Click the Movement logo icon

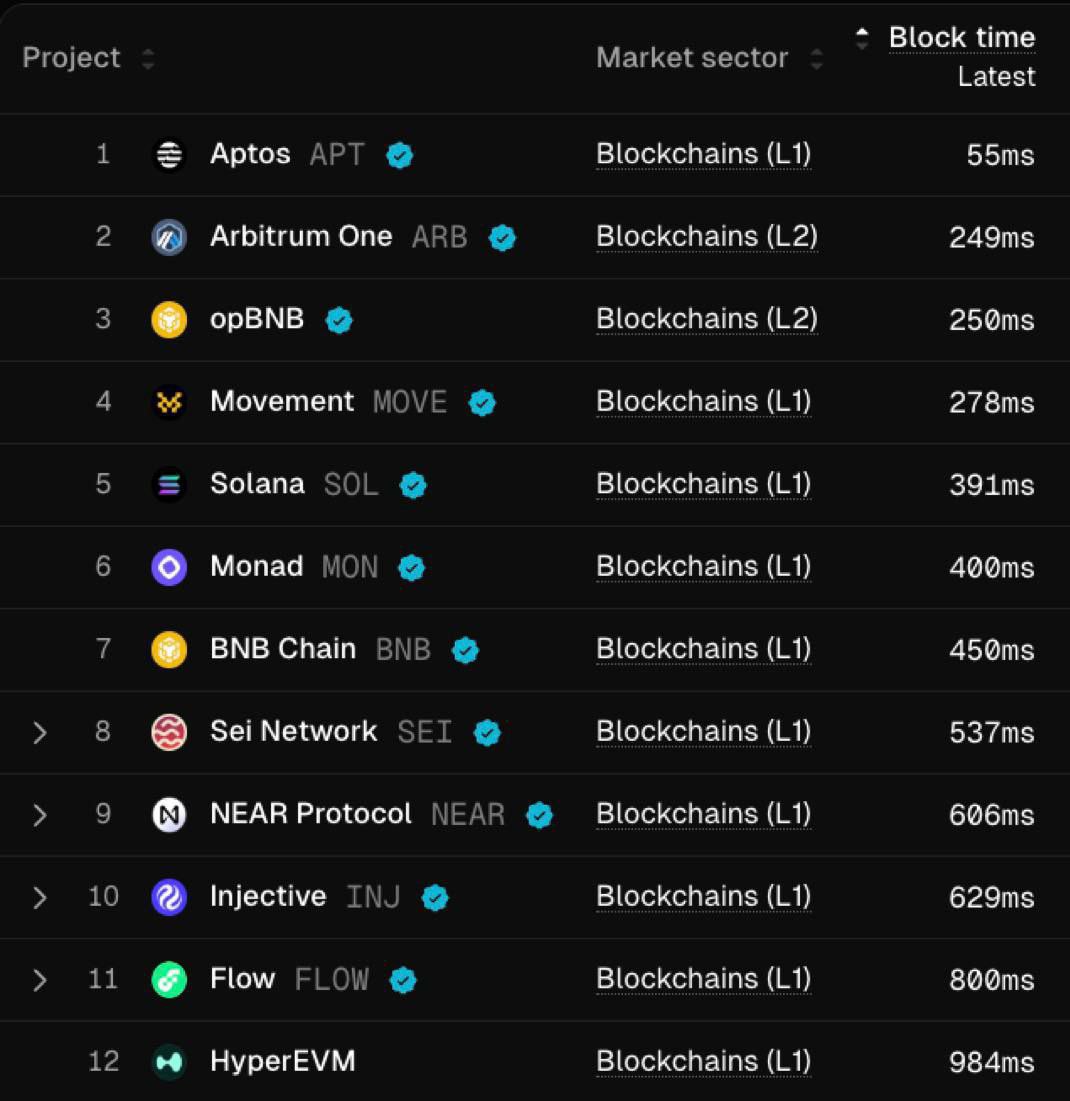(x=169, y=402)
